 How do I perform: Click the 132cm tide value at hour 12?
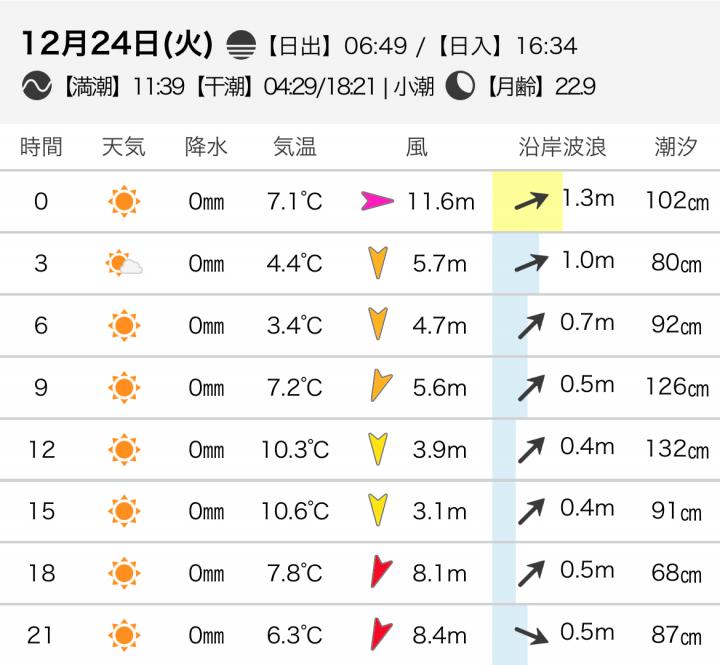click(676, 449)
